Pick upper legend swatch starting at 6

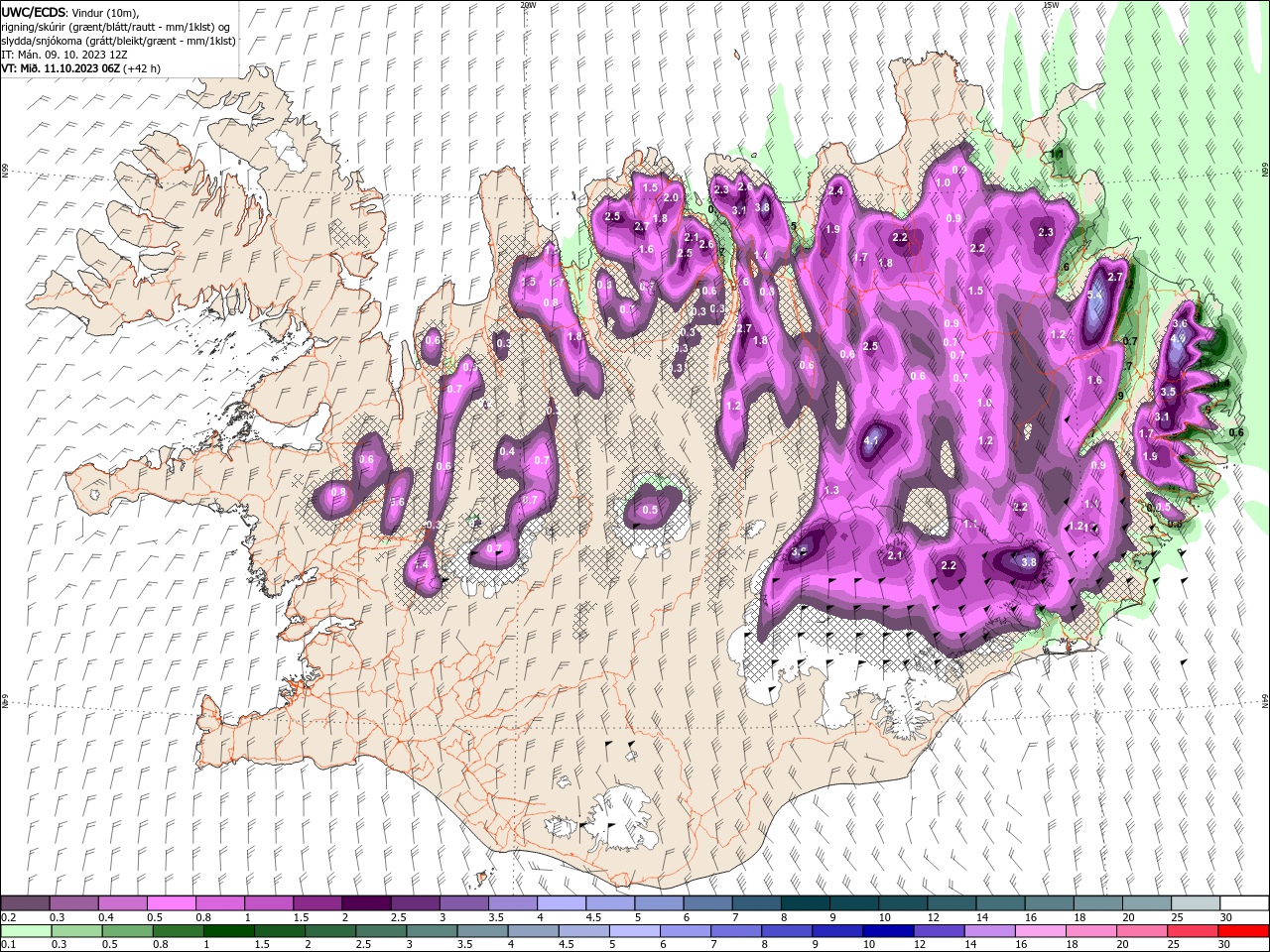[x=707, y=903]
